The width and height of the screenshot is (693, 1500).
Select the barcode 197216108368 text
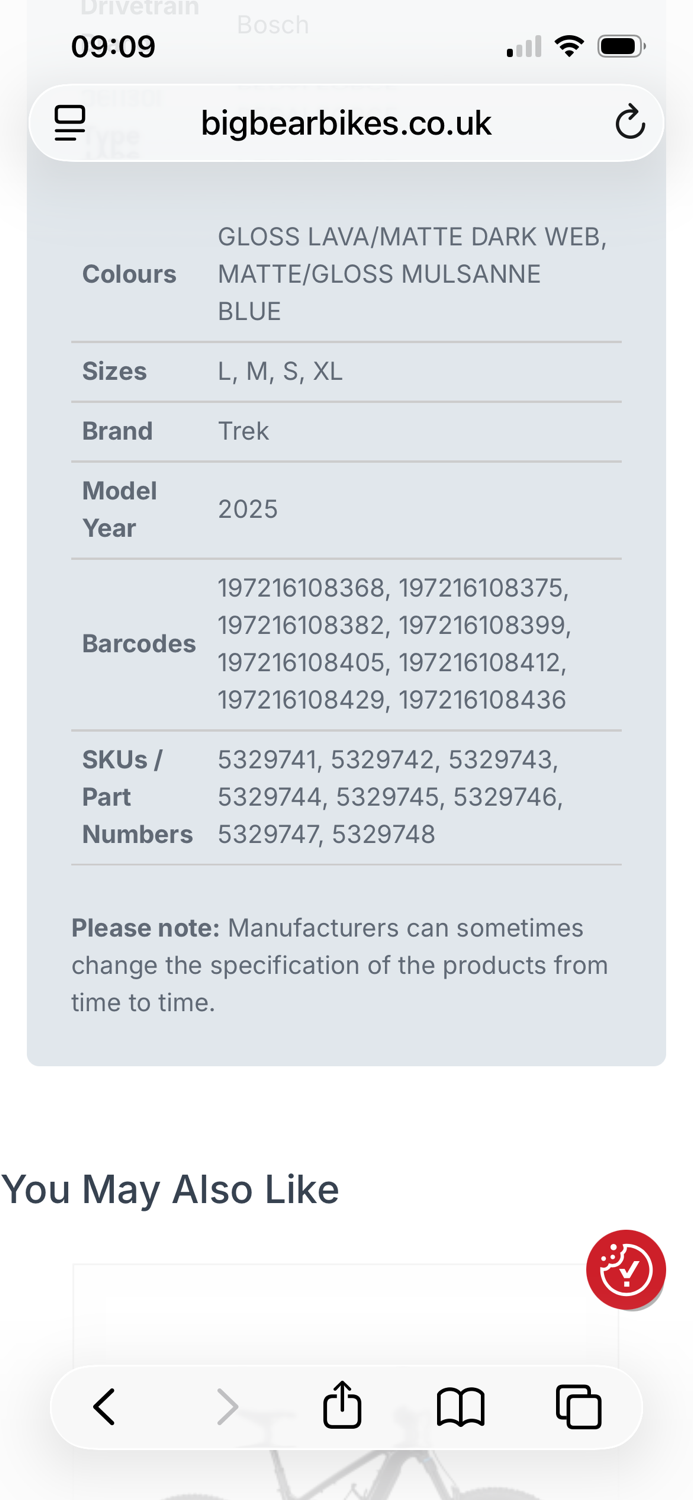302,588
